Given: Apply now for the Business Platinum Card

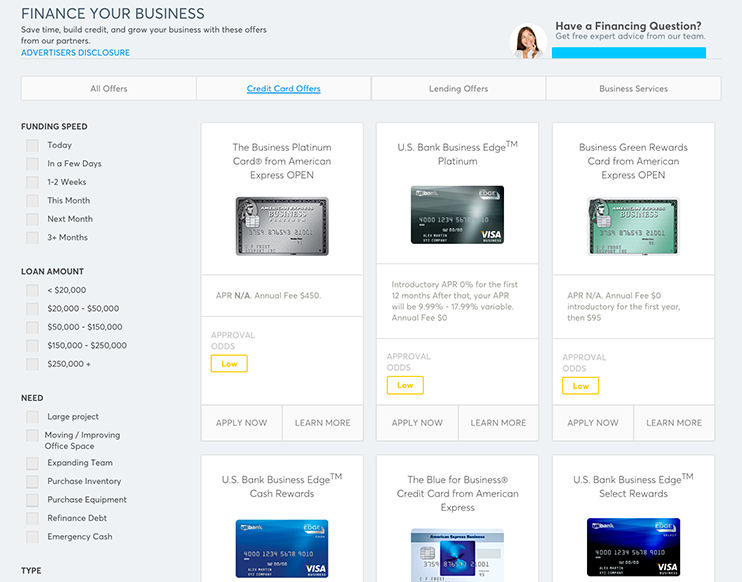Looking at the screenshot, I should 241,423.
